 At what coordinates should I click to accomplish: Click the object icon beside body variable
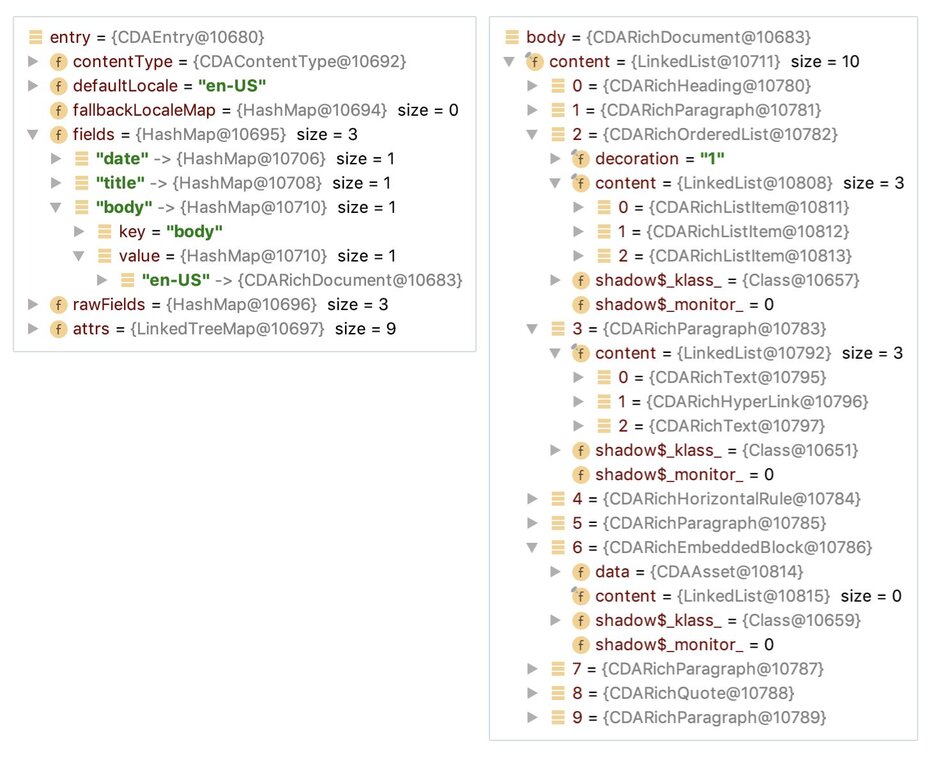512,38
